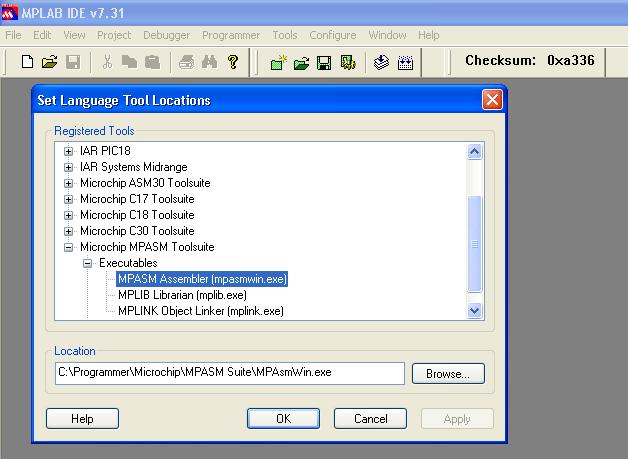Click the tree list scroll up arrow

pyautogui.click(x=475, y=151)
